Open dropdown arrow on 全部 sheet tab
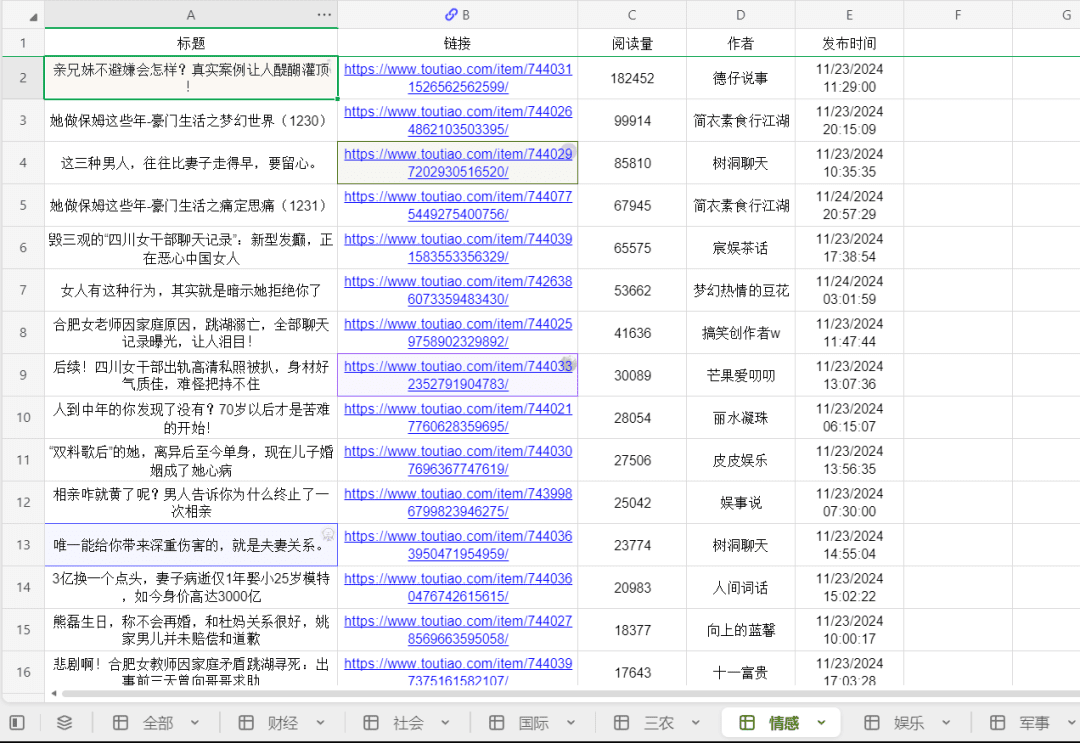 click(195, 722)
